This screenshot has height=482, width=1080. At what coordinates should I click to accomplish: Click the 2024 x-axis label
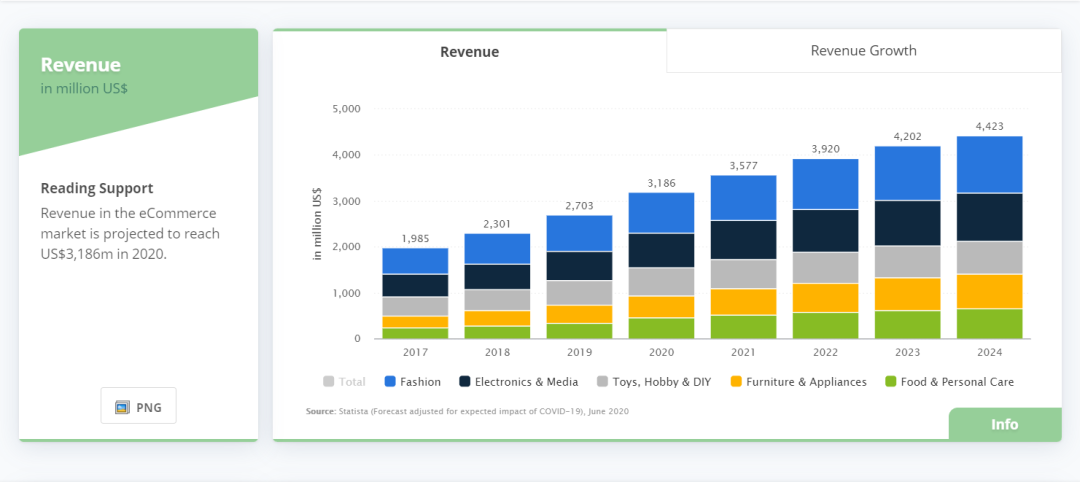pyautogui.click(x=989, y=352)
